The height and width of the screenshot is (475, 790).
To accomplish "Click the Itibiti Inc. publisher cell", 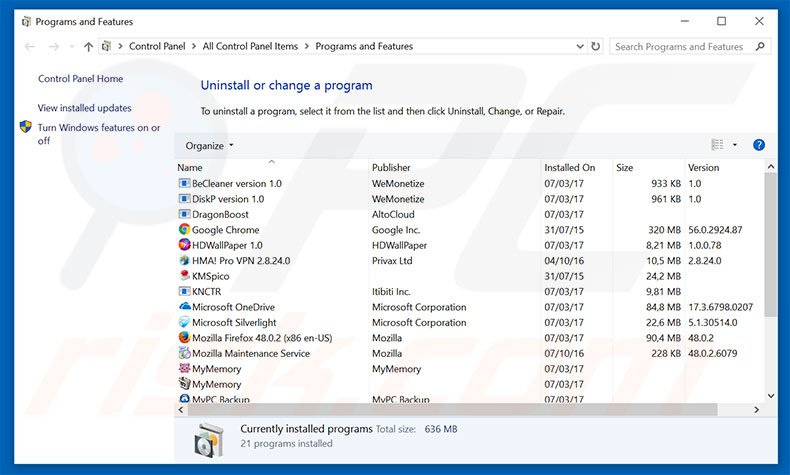I will [391, 291].
